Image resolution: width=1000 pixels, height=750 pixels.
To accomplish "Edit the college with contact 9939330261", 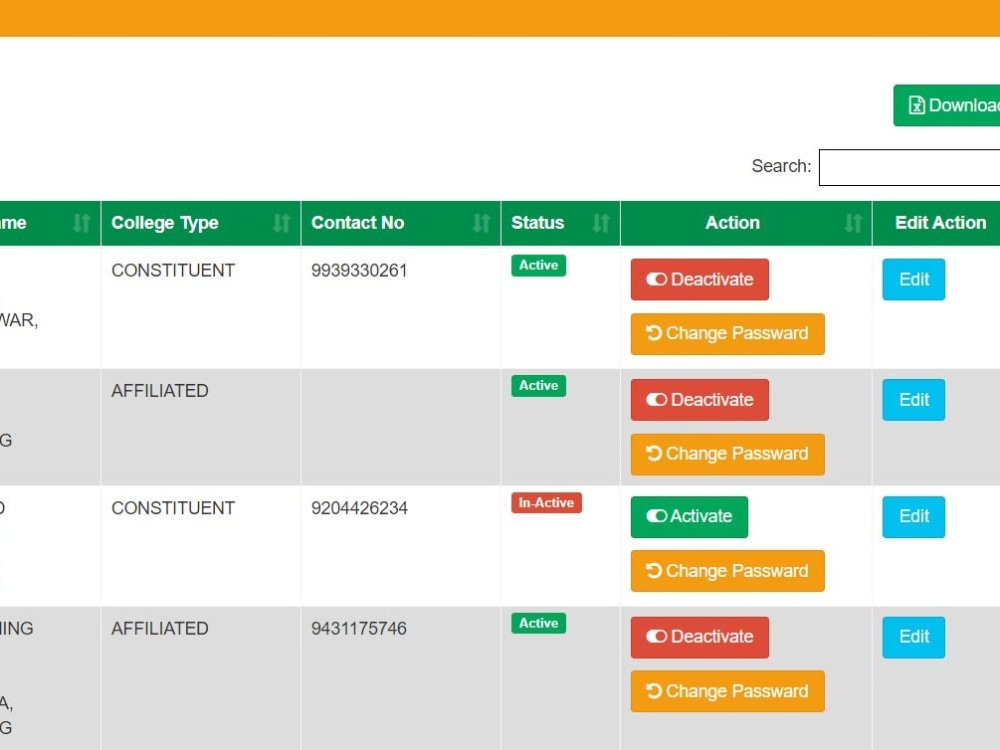I will pyautogui.click(x=913, y=279).
